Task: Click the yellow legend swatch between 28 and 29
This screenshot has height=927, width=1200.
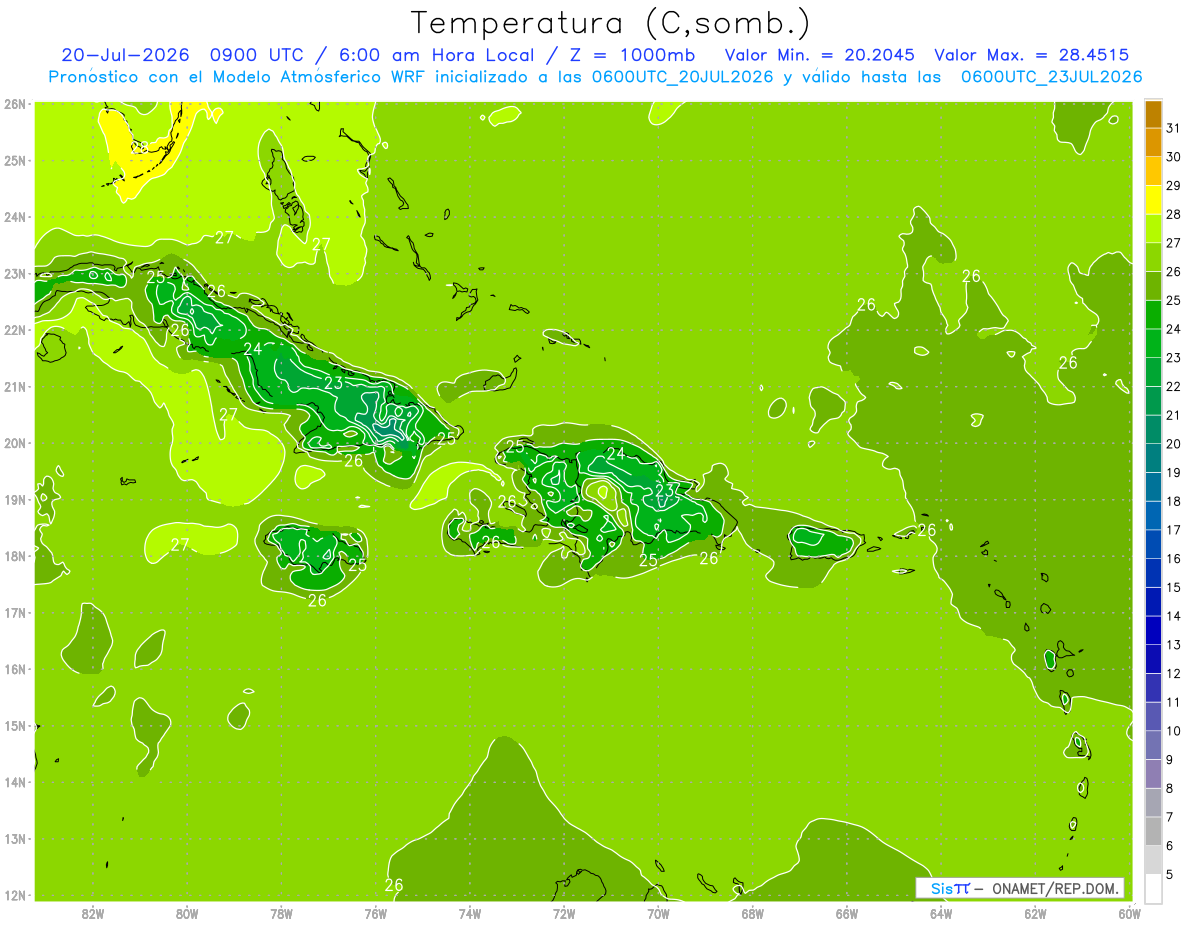Action: [x=1153, y=200]
